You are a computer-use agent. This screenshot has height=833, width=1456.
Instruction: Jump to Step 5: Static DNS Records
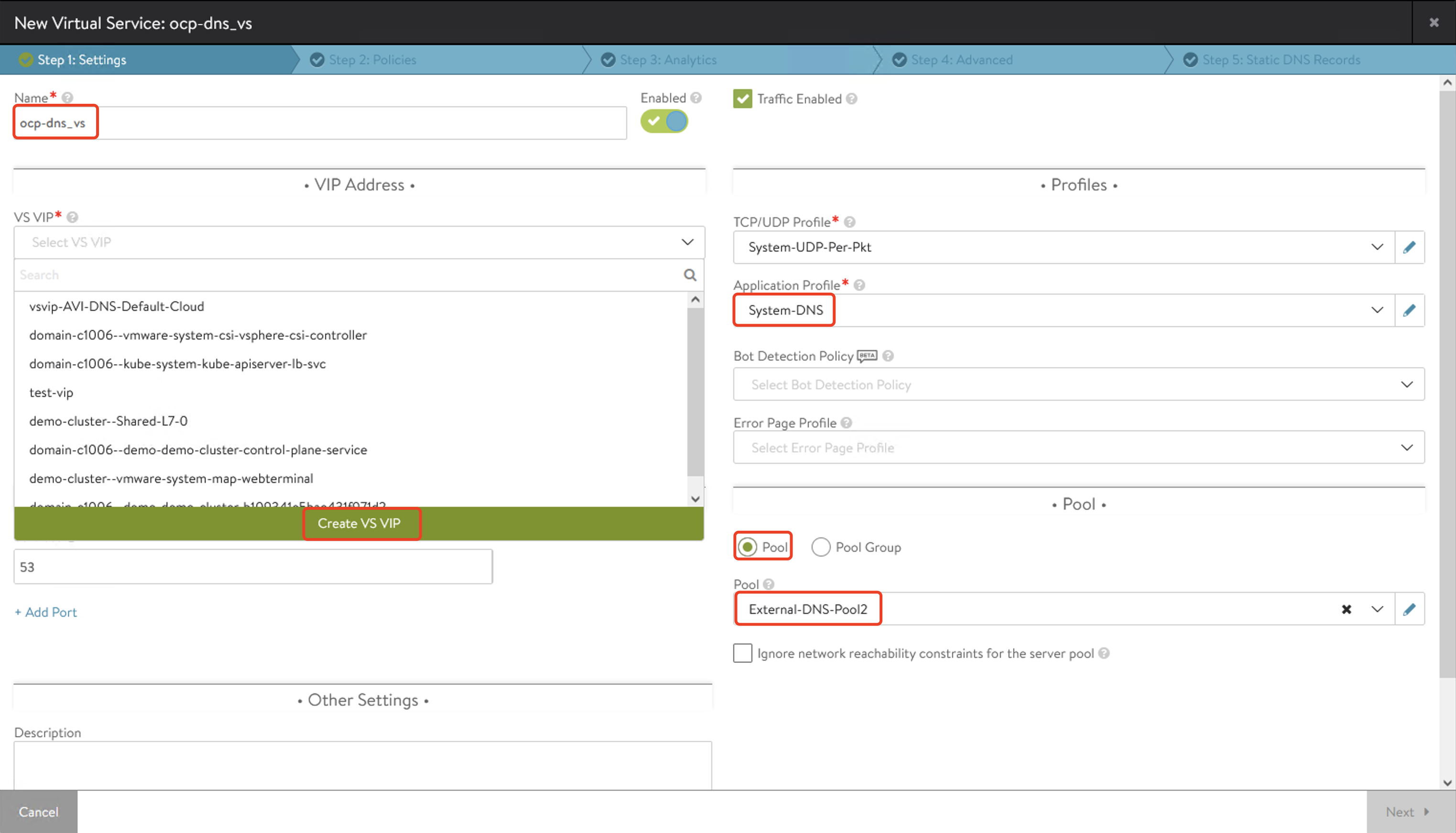[1280, 60]
